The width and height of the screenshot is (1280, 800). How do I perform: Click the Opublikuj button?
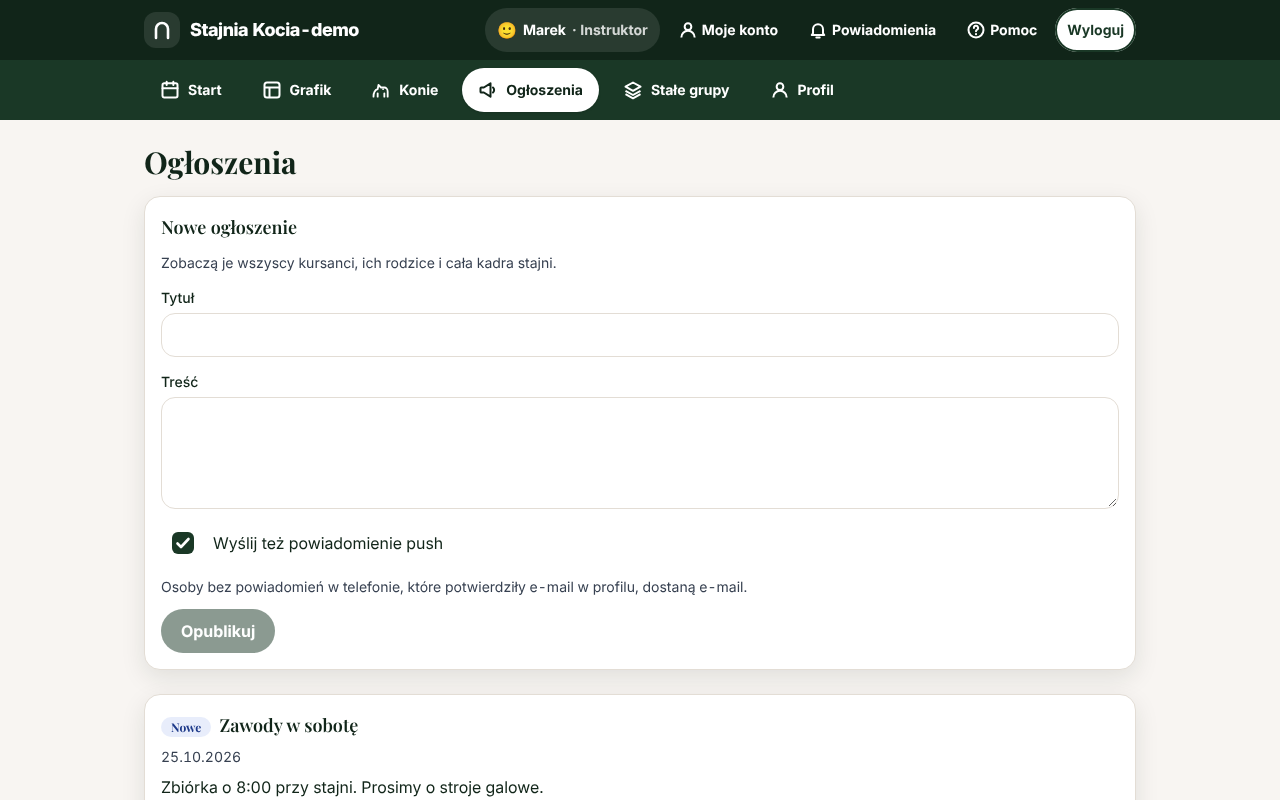click(218, 631)
